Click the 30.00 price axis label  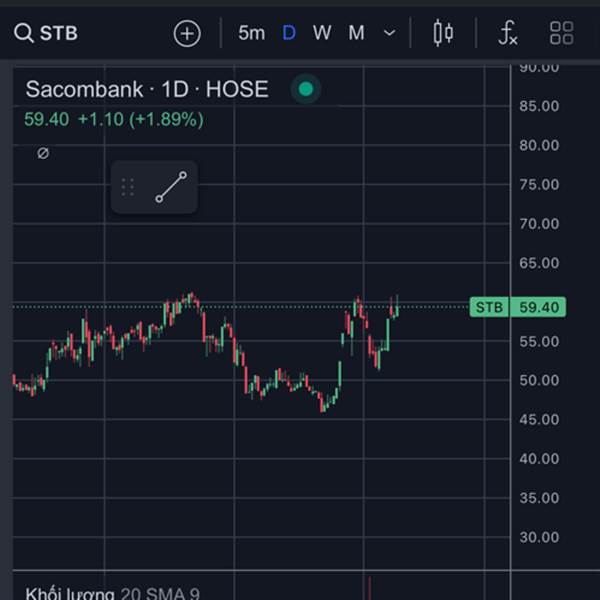(x=539, y=538)
